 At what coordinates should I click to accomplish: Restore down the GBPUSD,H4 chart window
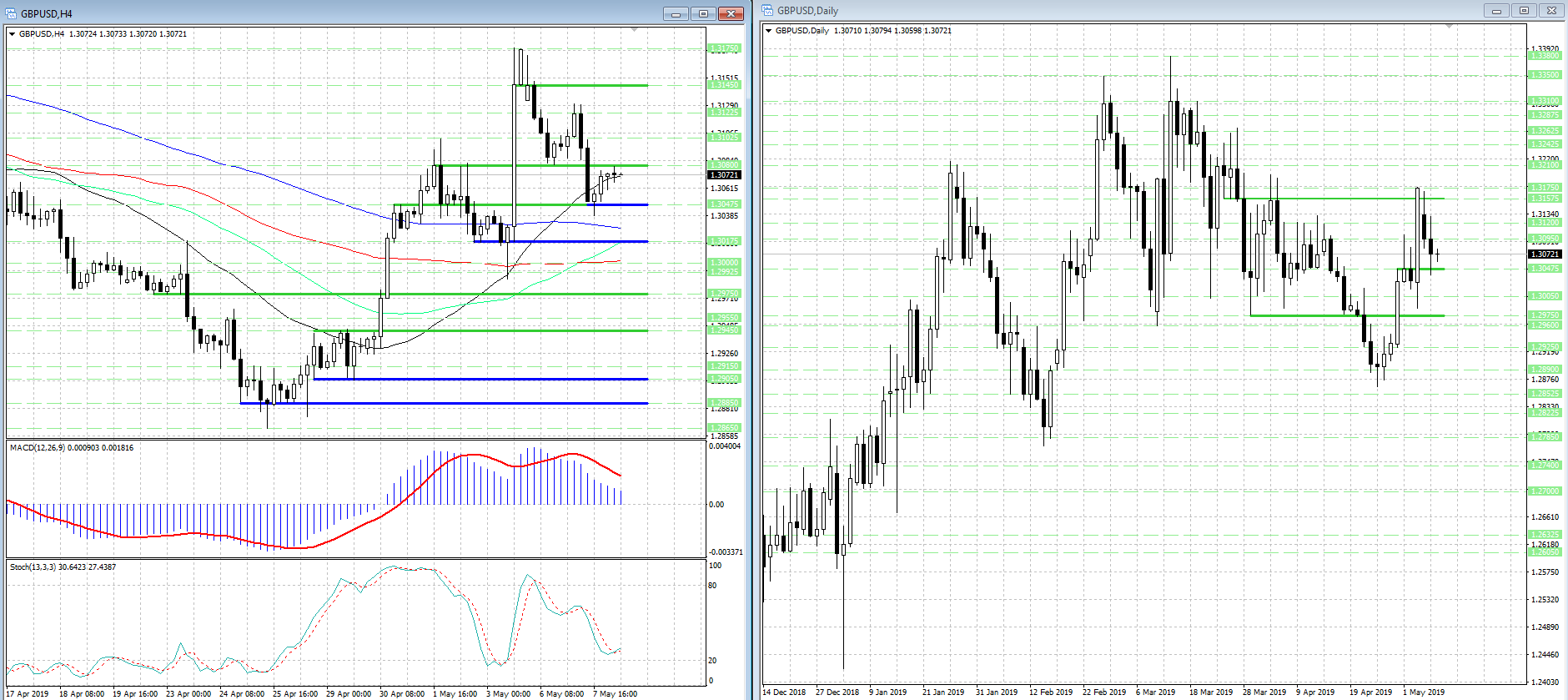click(x=703, y=13)
